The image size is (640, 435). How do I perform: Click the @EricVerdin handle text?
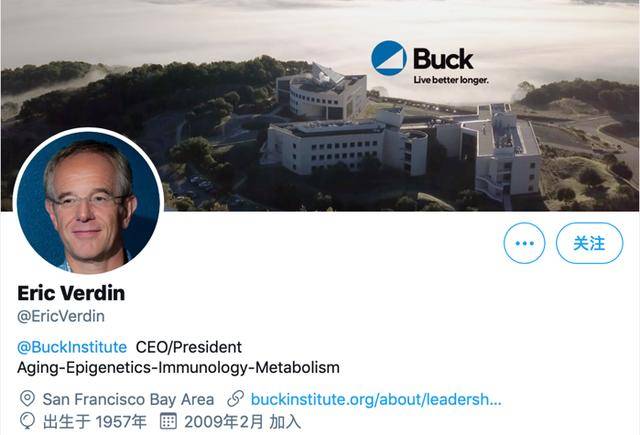pos(61,316)
